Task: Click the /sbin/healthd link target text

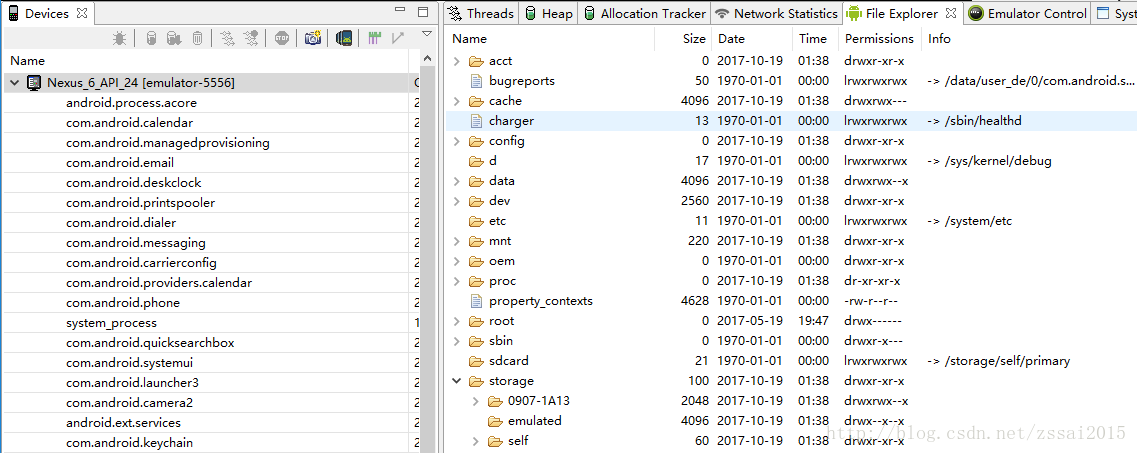Action: pos(983,121)
